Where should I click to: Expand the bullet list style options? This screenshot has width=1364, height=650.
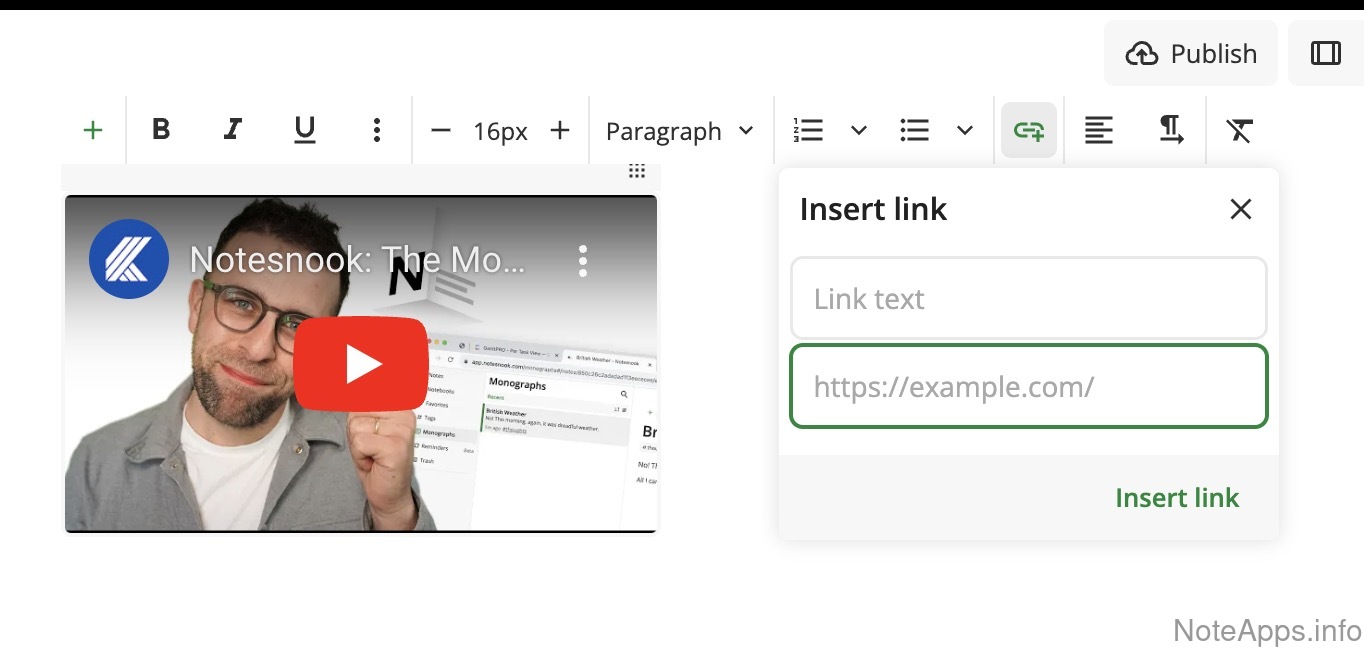click(x=965, y=130)
